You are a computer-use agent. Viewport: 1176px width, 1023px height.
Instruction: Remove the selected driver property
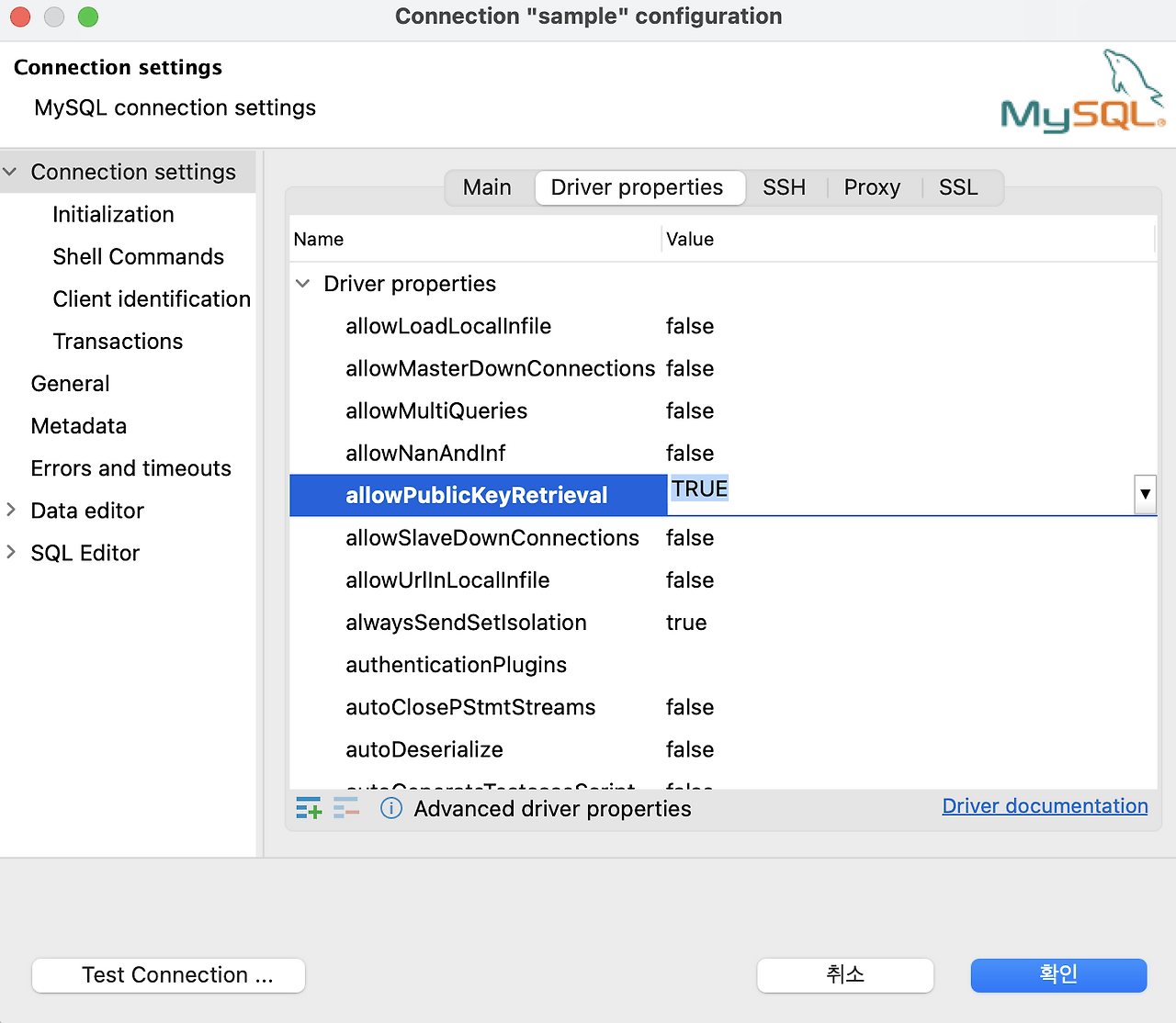(x=345, y=808)
